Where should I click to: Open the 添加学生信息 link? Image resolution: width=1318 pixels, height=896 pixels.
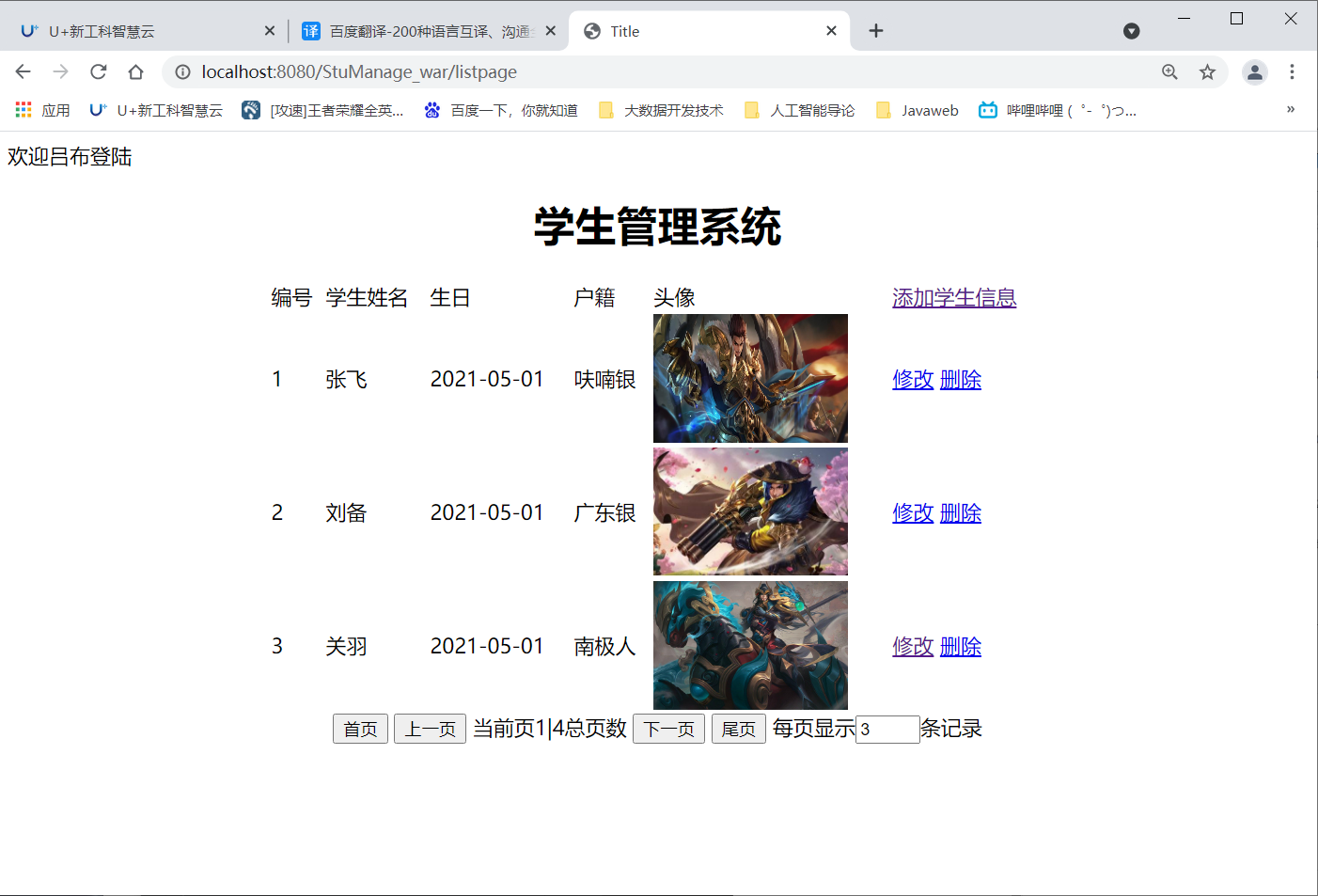pyautogui.click(x=954, y=298)
